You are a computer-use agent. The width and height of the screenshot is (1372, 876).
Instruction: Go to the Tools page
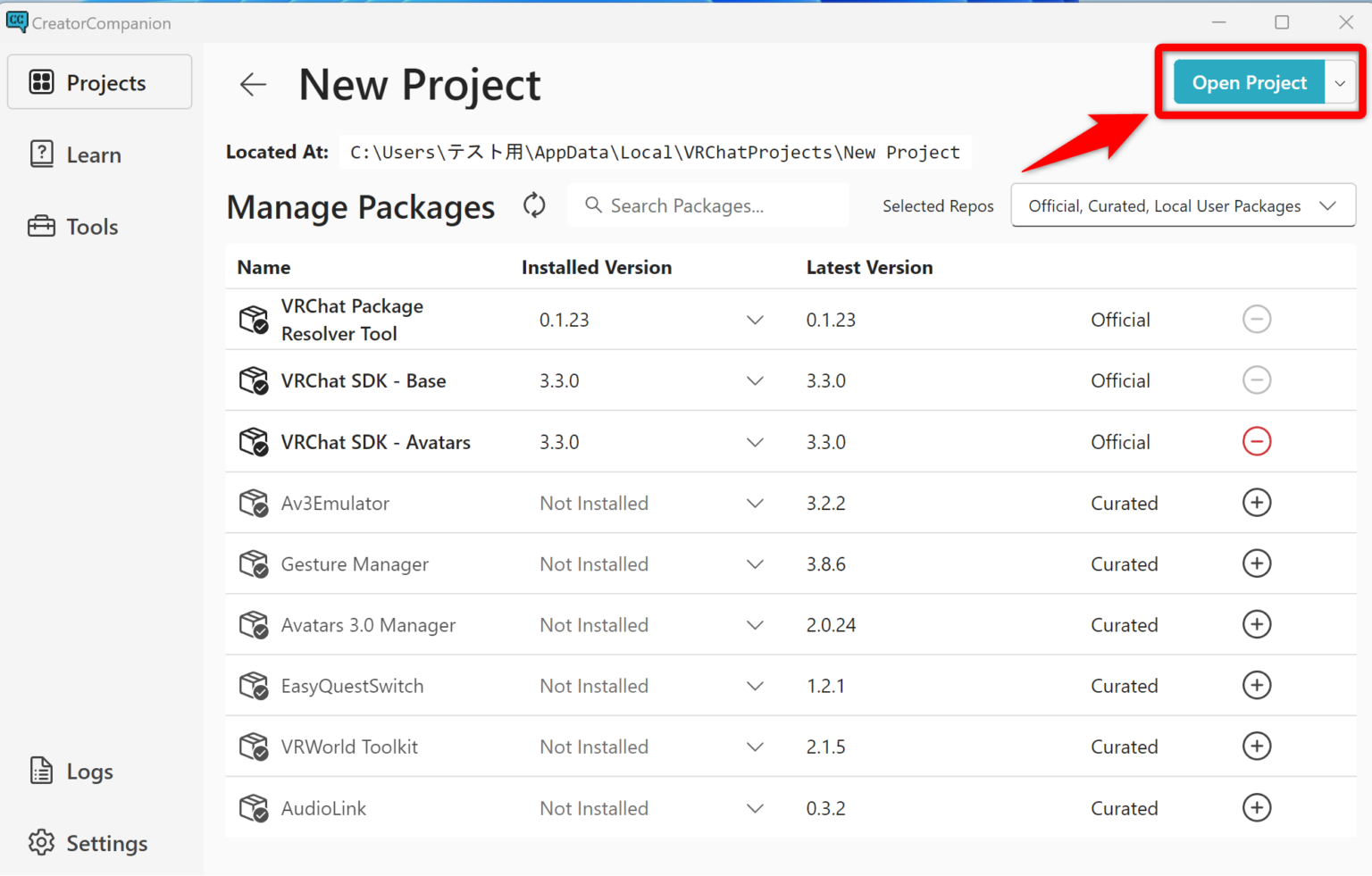(91, 227)
